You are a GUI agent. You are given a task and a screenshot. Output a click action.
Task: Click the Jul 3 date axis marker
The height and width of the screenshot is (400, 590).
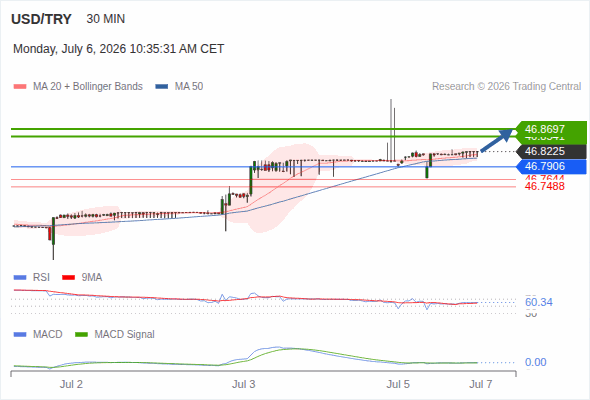pos(243,384)
